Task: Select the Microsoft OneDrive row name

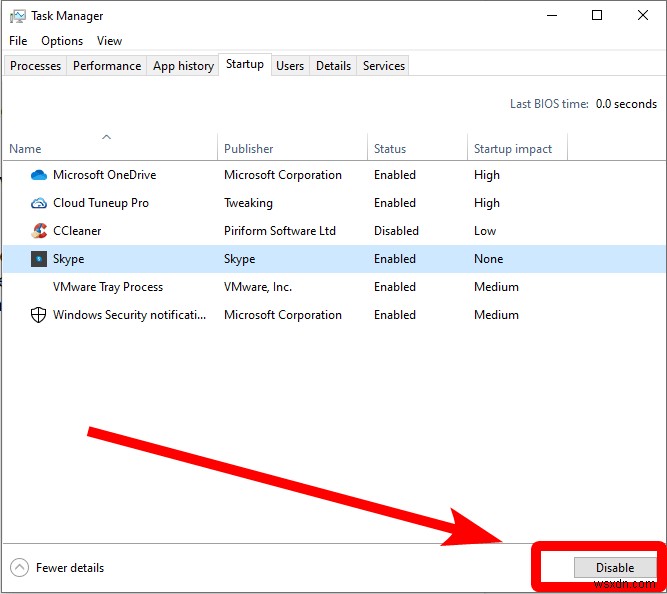Action: pyautogui.click(x=105, y=175)
